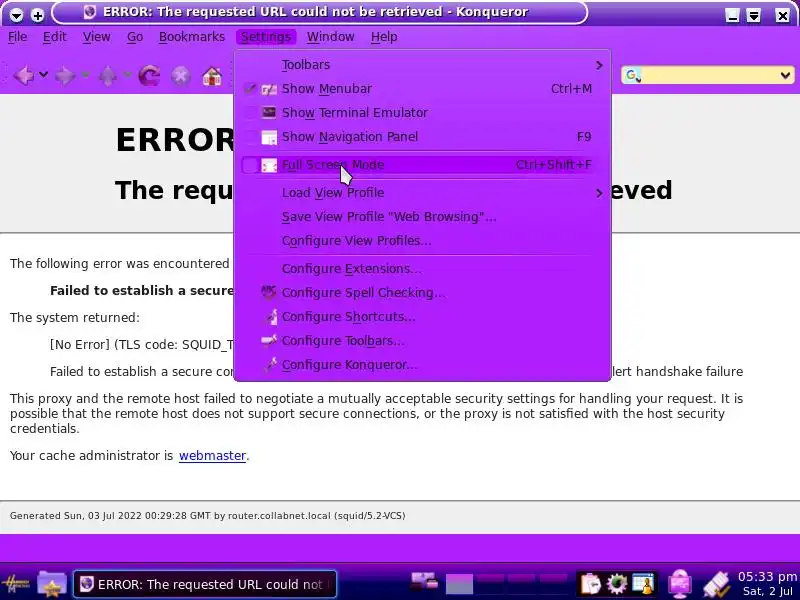Click the plus button in title bar
Viewport: 800px width, 600px height.
(37, 15)
